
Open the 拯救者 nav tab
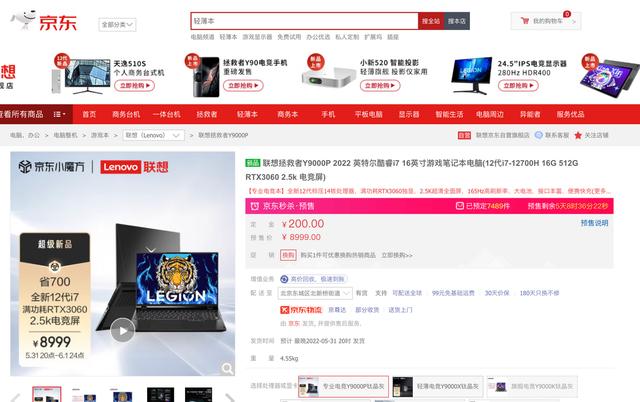(x=207, y=114)
